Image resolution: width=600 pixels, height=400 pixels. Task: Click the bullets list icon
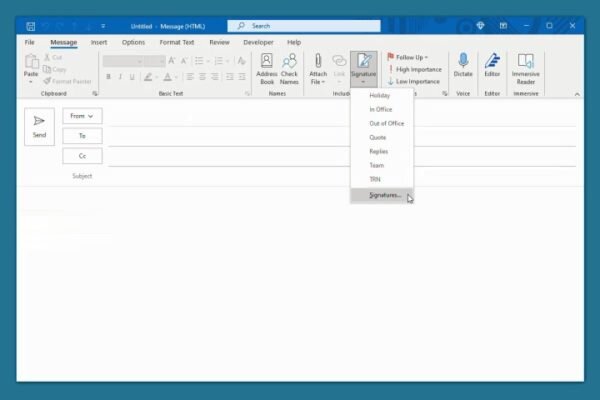pos(199,60)
